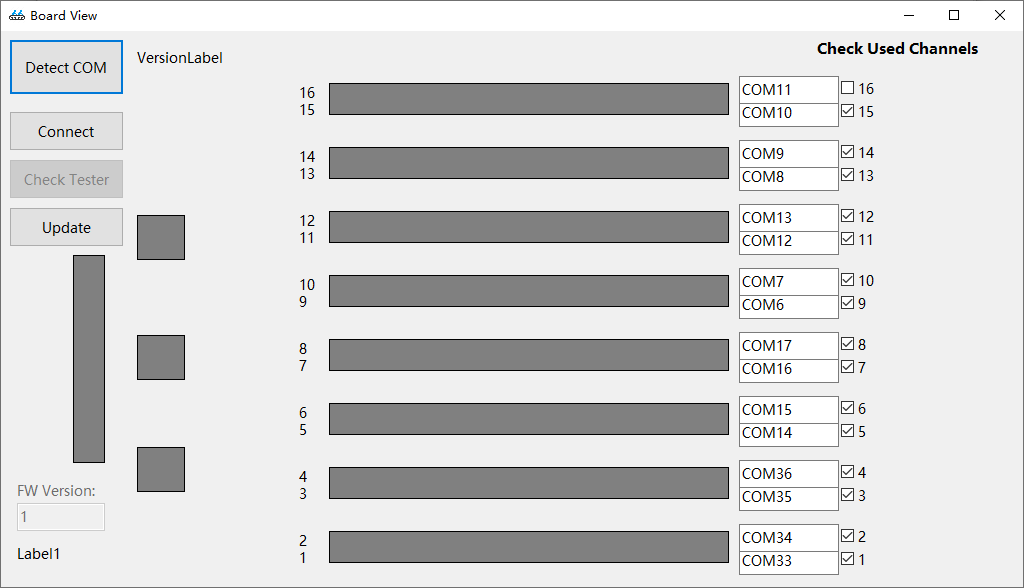This screenshot has height=588, width=1024.
Task: Uncheck channel 15 checkbox
Action: 848,111
